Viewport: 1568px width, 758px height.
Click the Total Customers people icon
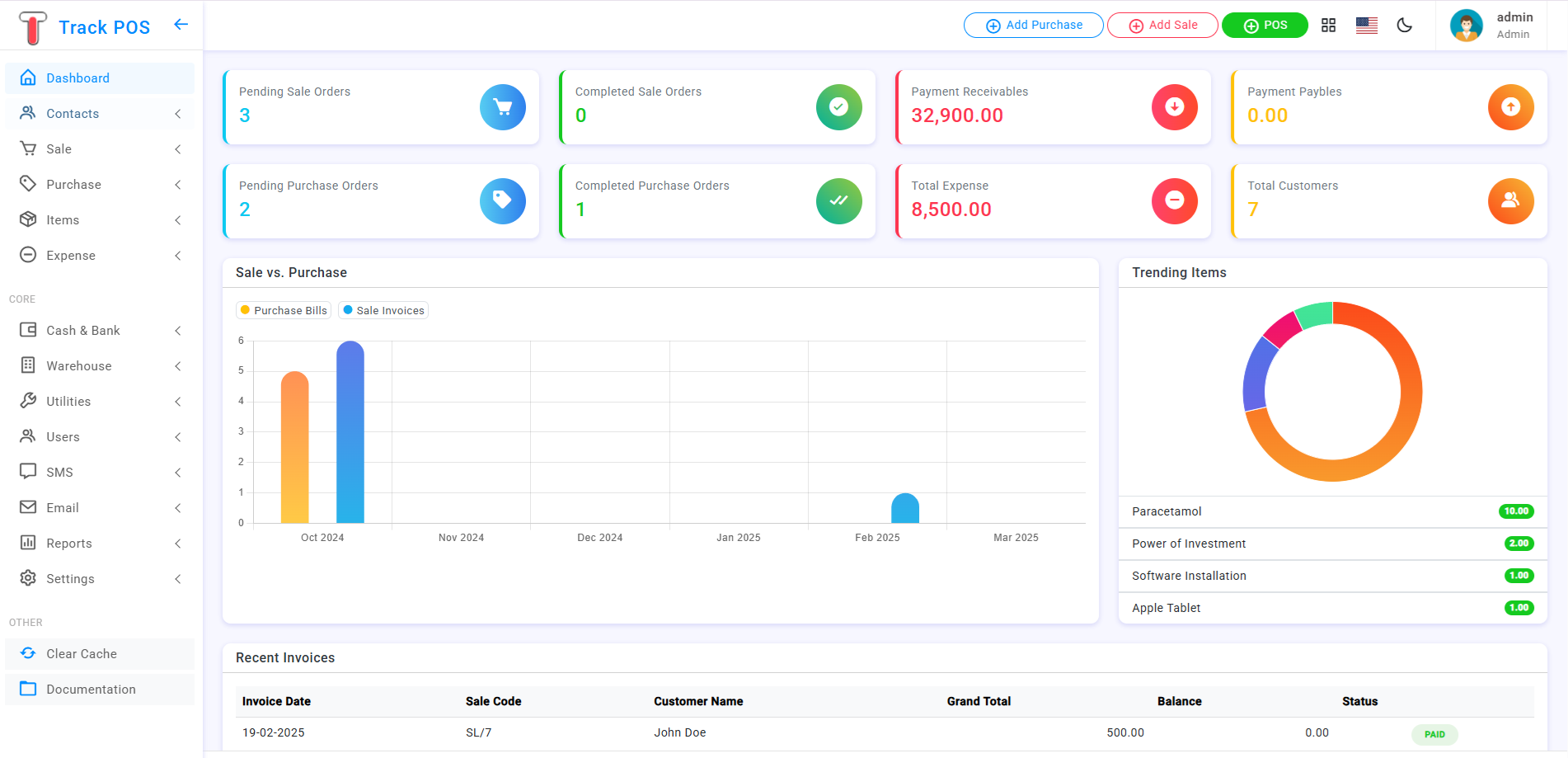tap(1509, 201)
